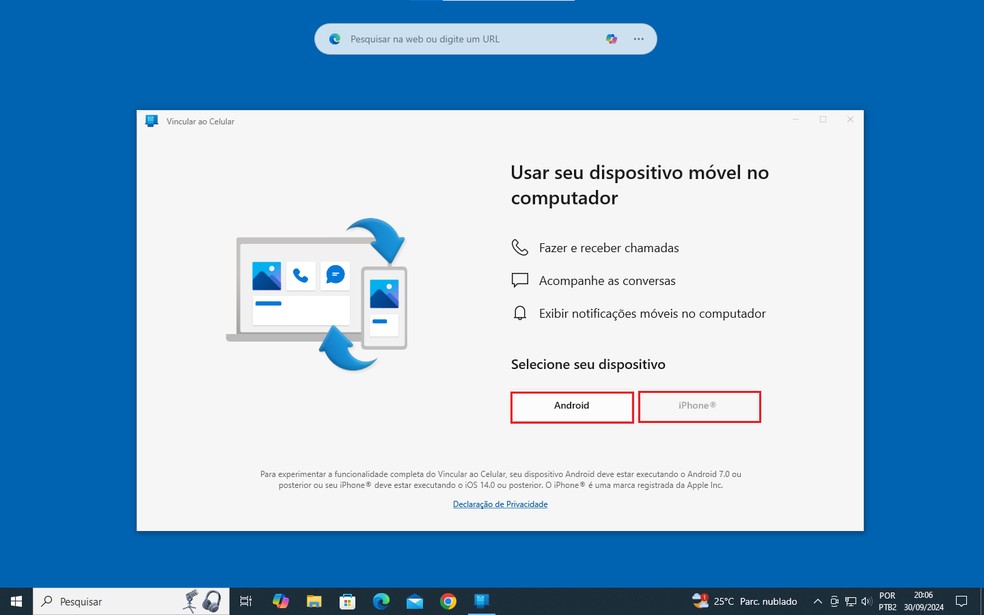The image size is (984, 615).
Task: Click Usar seu dispositivo móvel no computador heading
Action: pos(639,185)
